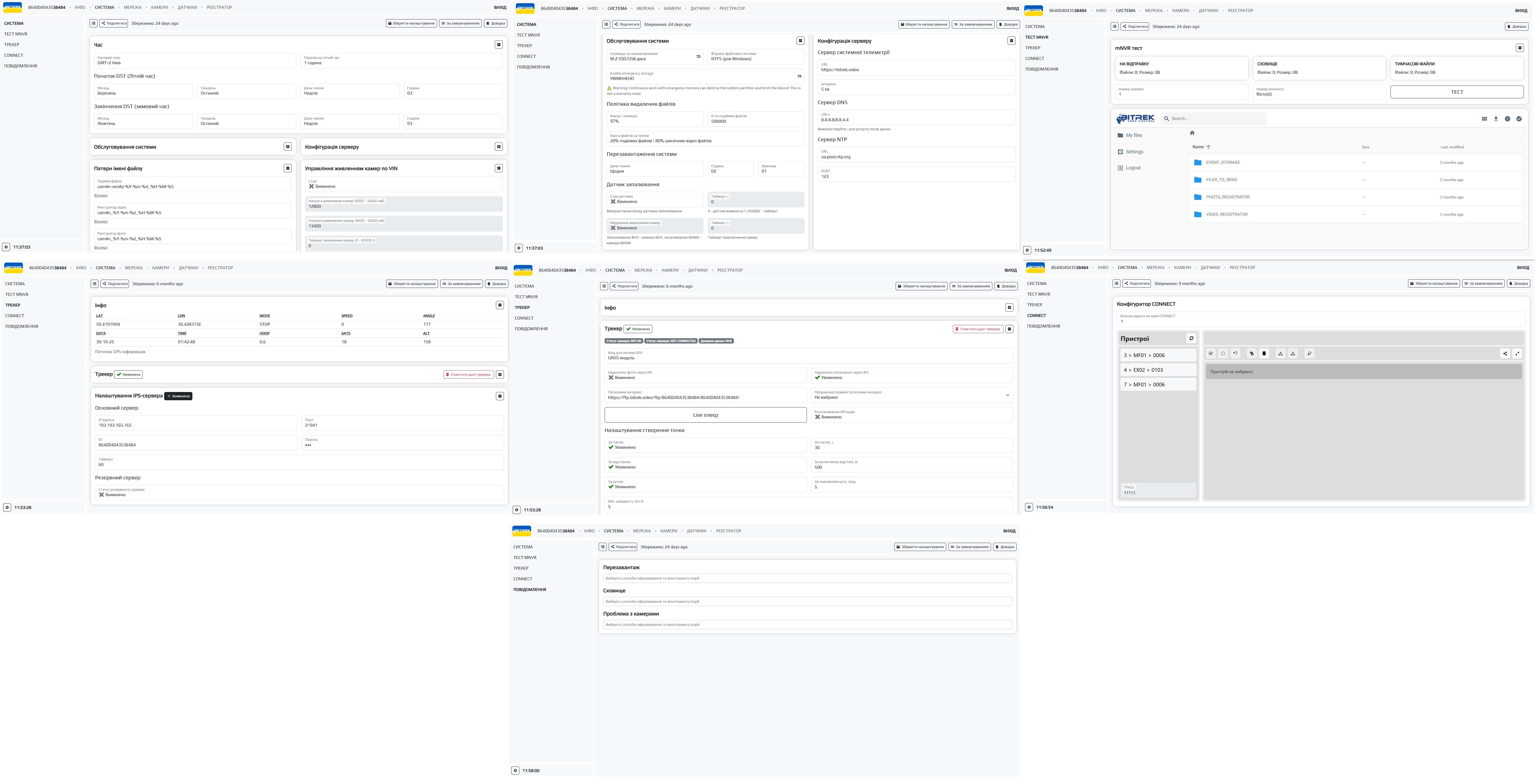Click the fullscreen expand icon in CONNECT toolbar
The width and height of the screenshot is (1537, 784).
[1517, 354]
